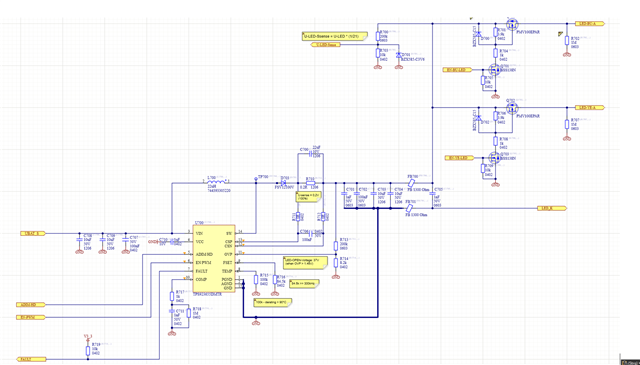Click the LED_K output port
The width and height of the screenshot is (640, 365).
552,208
